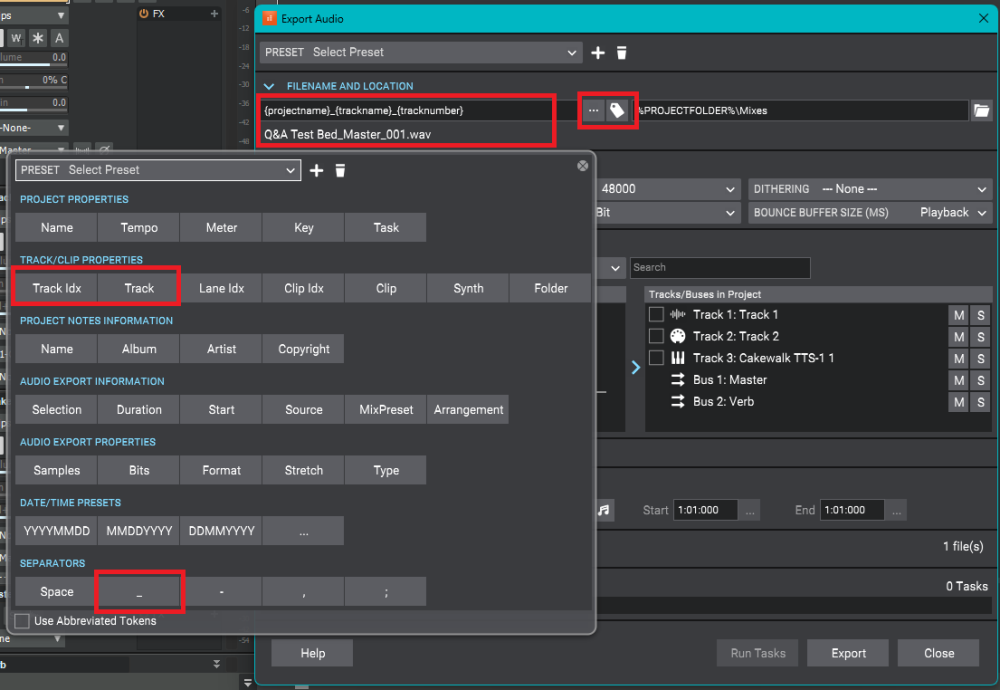Insert the Track Idx token

[57, 288]
